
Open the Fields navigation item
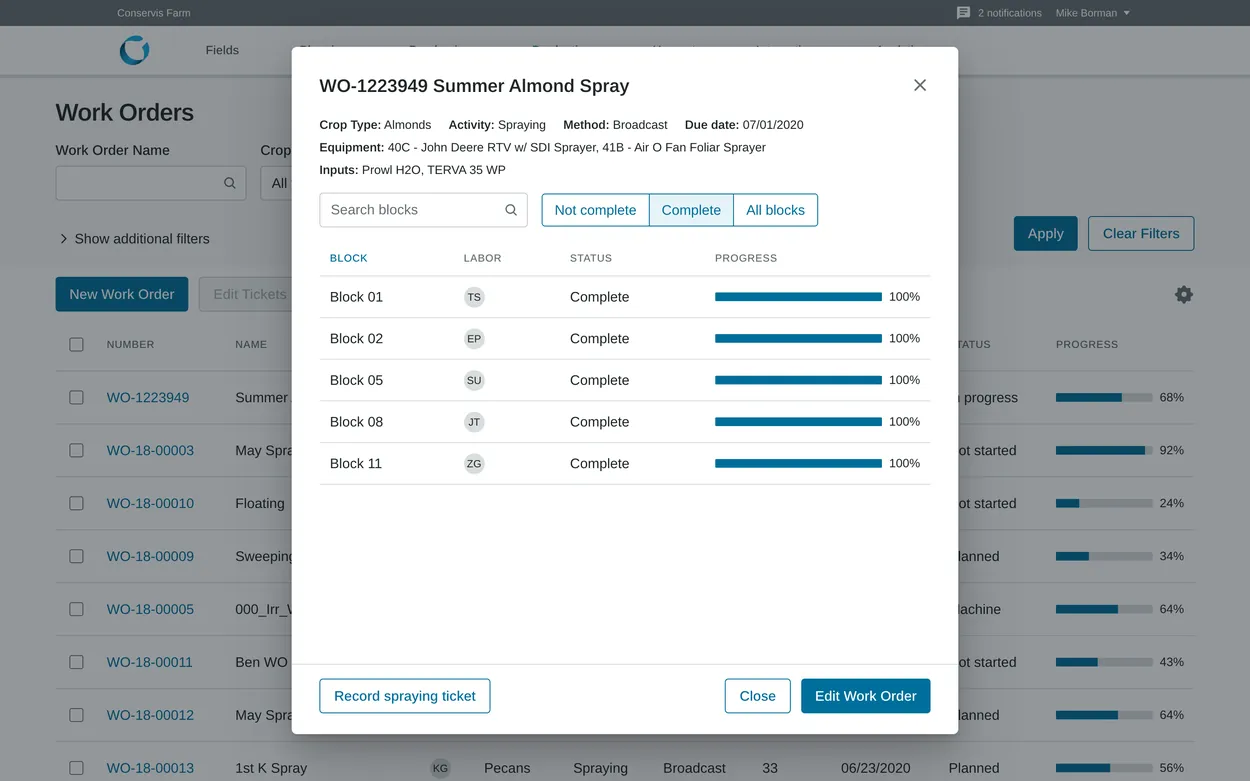pos(222,50)
